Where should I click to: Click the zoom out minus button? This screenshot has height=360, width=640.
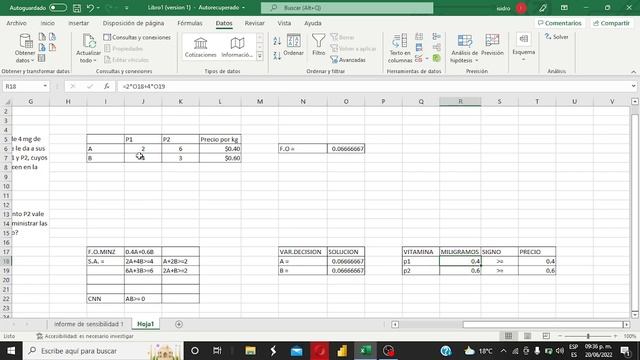point(560,336)
